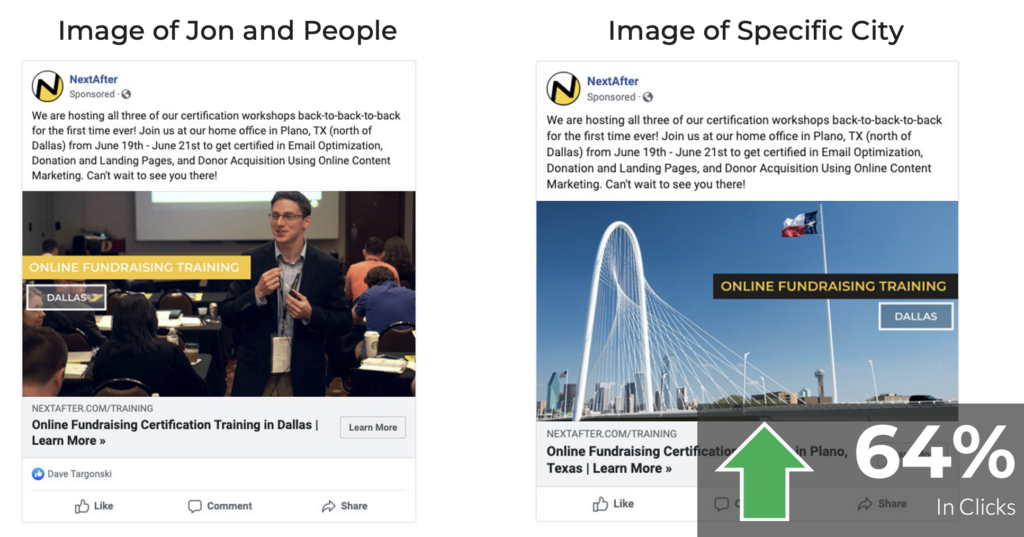
Task: Click Dave Targonski reaction name
Action: 79,474
